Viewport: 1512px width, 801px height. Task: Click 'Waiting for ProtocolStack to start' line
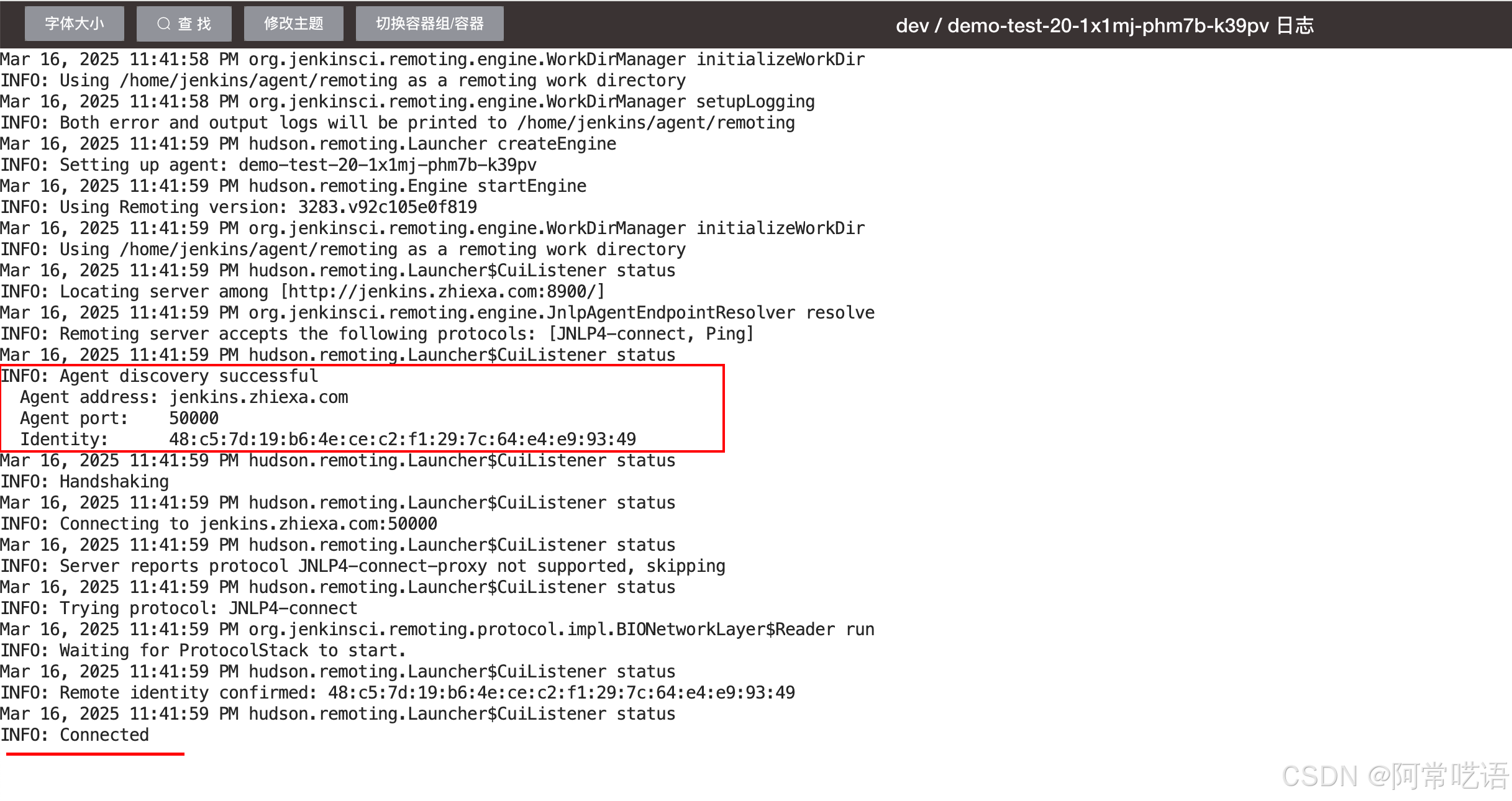(204, 650)
